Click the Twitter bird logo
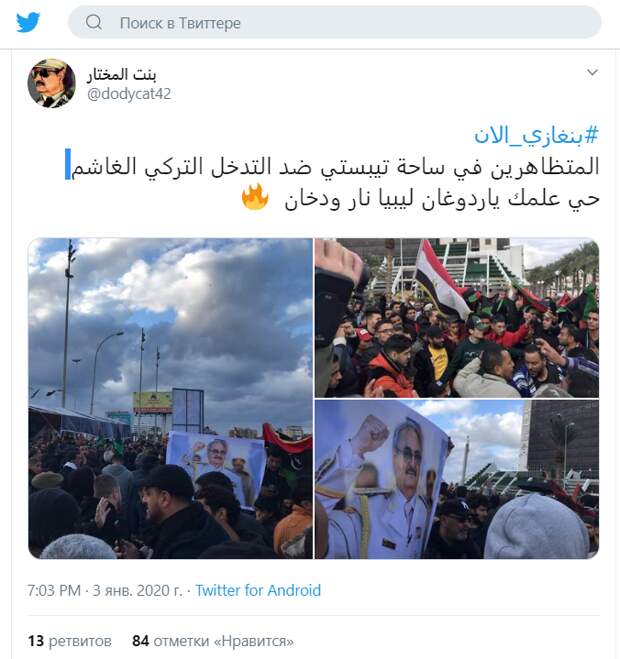Image resolution: width=620 pixels, height=659 pixels. (x=28, y=22)
